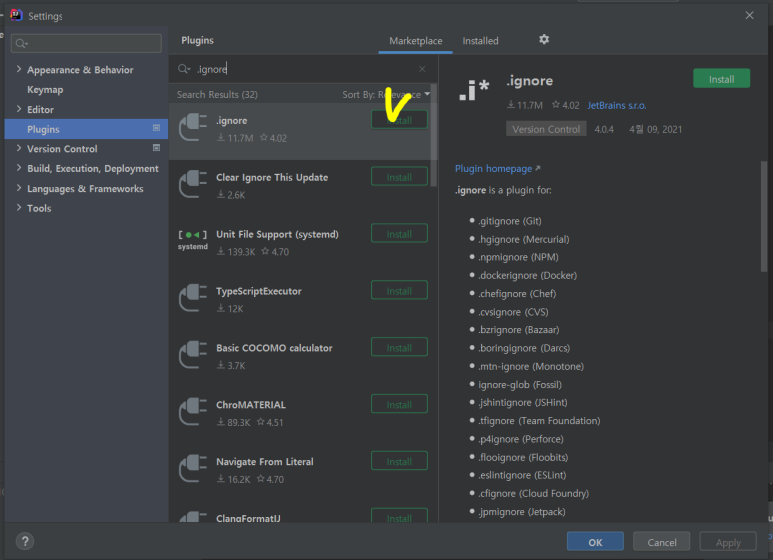Click the Clear Ignore This Update plugin icon
773x560 pixels.
tap(193, 184)
